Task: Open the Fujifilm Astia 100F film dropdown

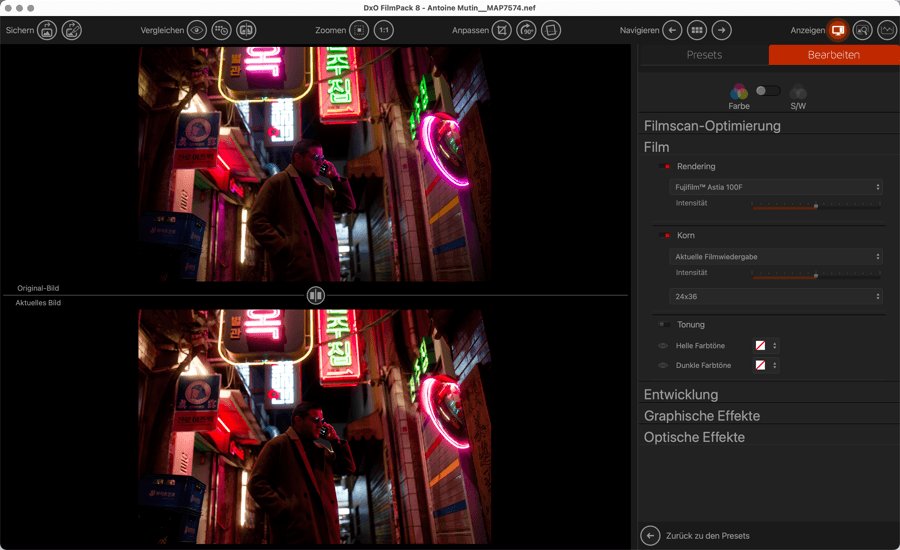Action: point(776,187)
